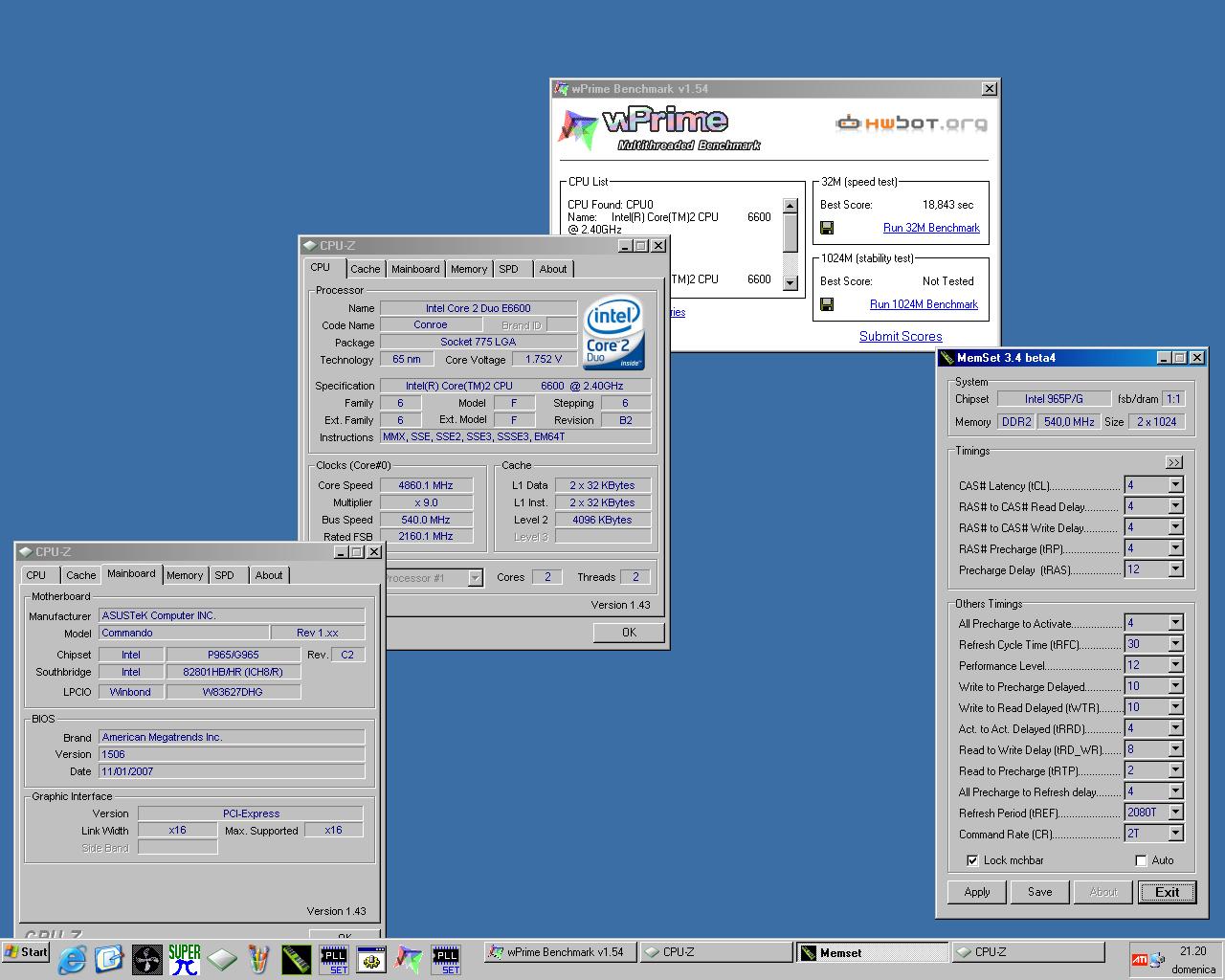Switch to Mainboard tab in the middle CPU-Z window
This screenshot has height=980, width=1225.
[415, 269]
